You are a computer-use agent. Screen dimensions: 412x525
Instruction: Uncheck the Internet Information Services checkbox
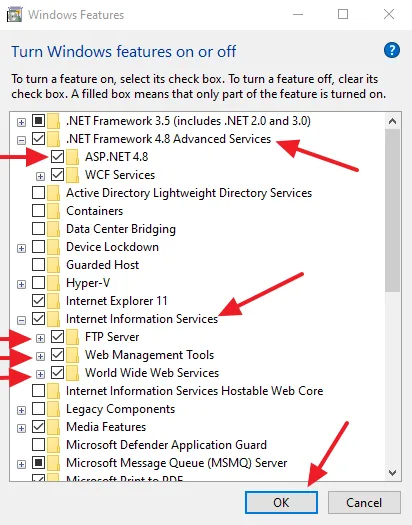pyautogui.click(x=38, y=319)
